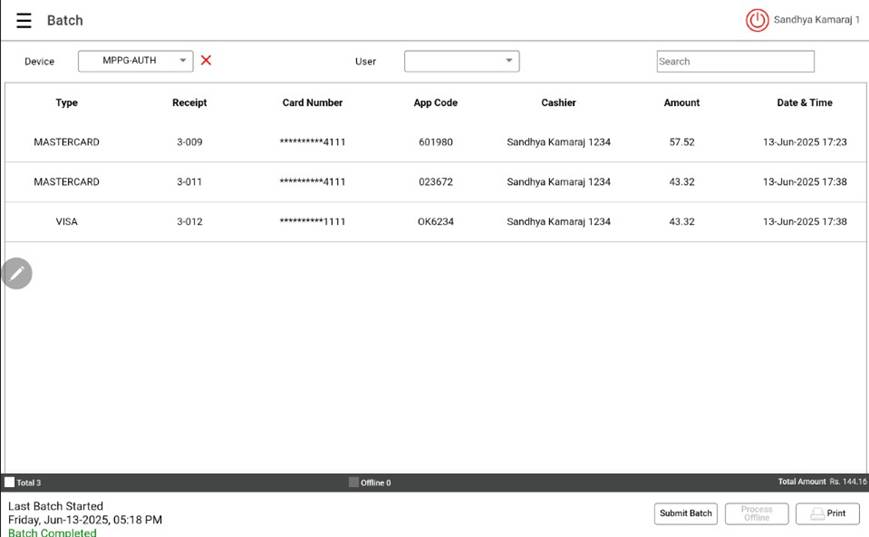This screenshot has height=537, width=869.
Task: Clear device selection with red X
Action: (206, 60)
